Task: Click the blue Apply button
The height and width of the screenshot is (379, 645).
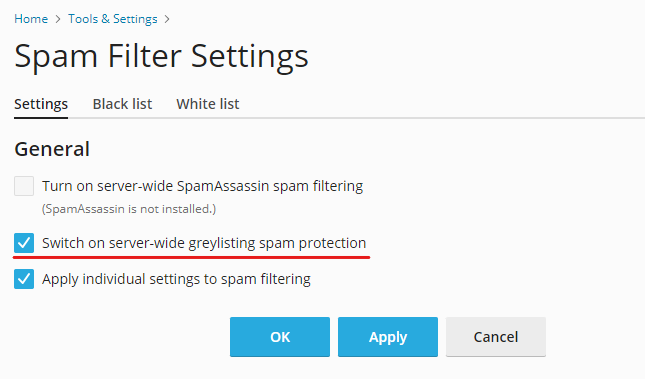Action: point(388,337)
